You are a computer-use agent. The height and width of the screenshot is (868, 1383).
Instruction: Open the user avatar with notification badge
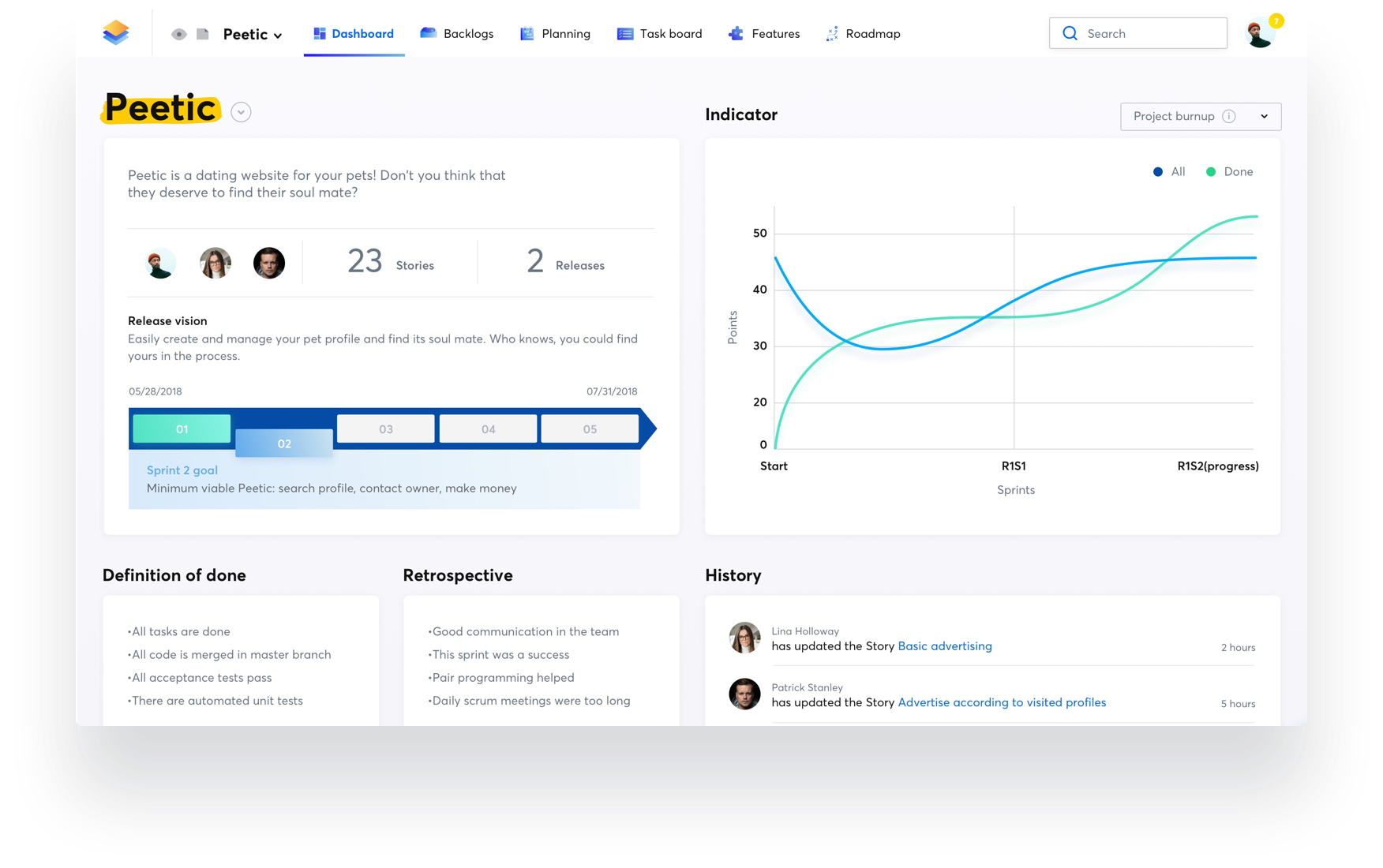[1261, 33]
